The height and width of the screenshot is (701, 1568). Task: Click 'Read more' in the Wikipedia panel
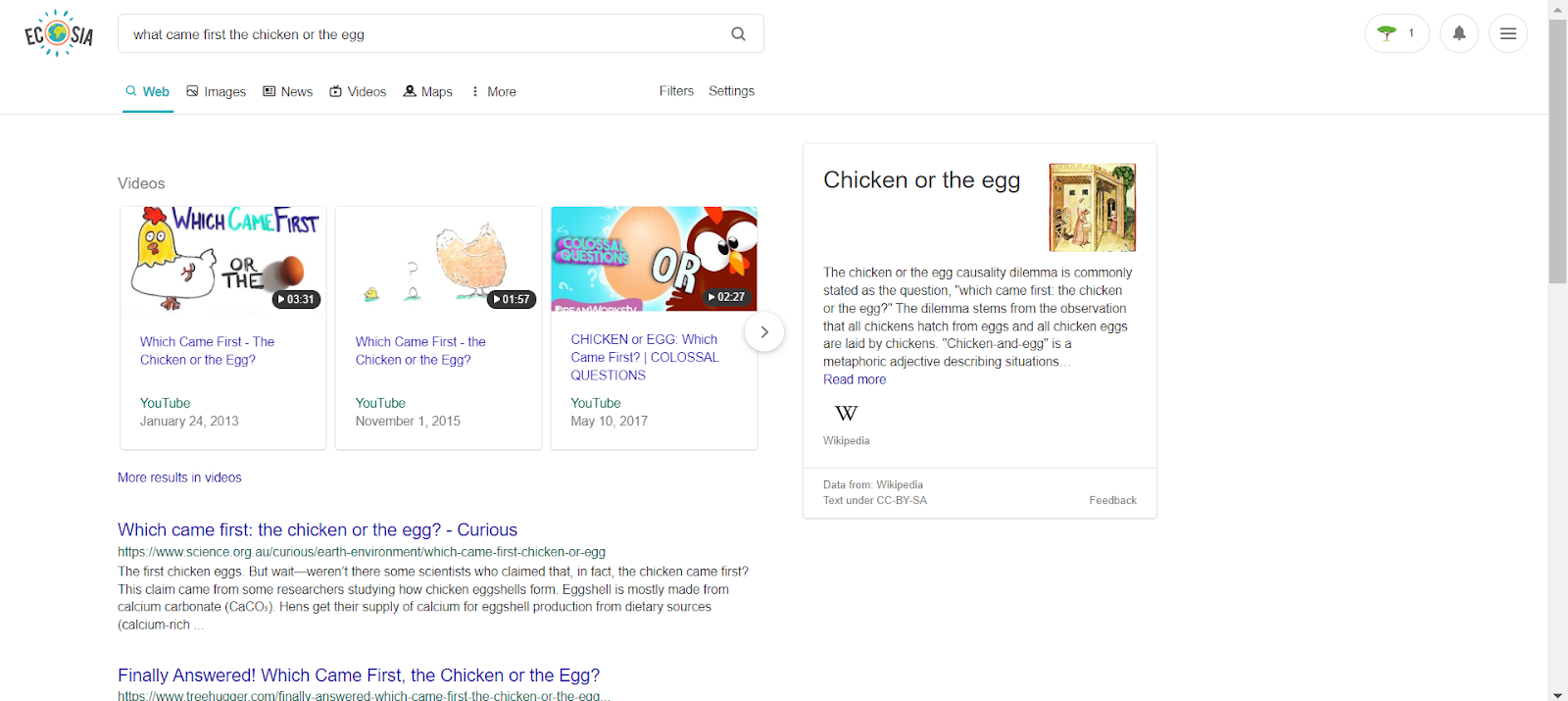pos(855,379)
